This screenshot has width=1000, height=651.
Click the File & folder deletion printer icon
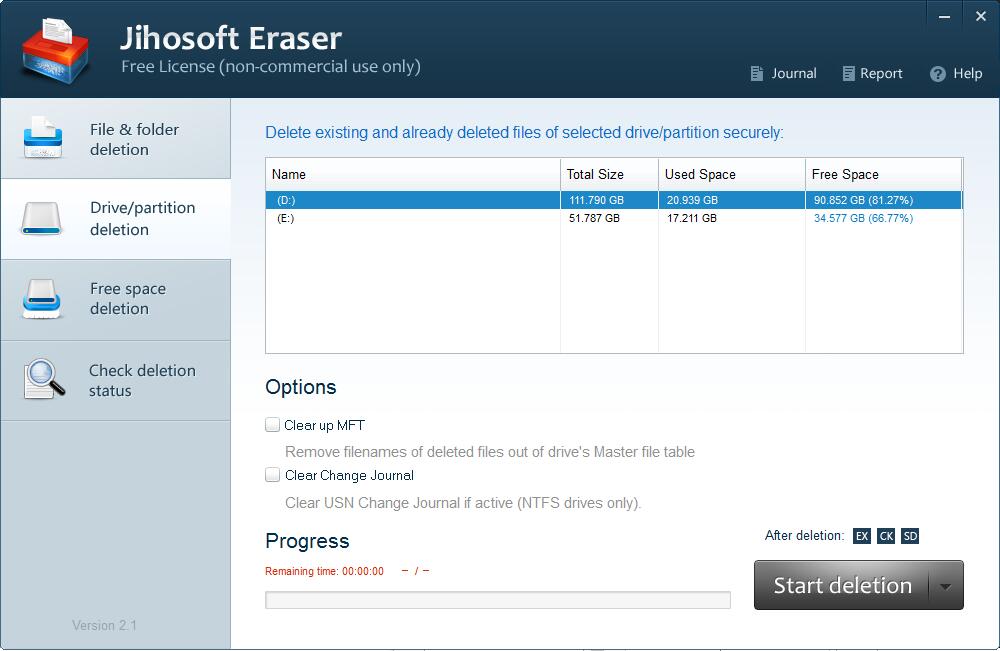point(43,139)
